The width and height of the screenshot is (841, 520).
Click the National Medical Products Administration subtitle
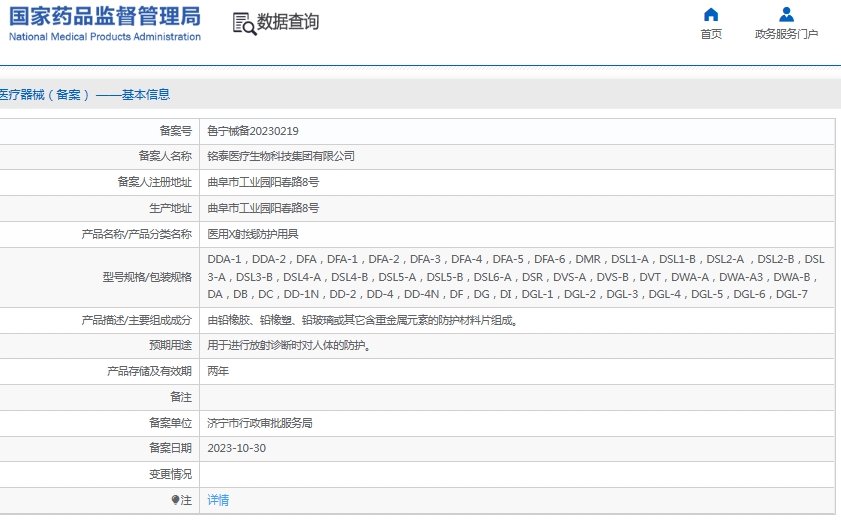(x=105, y=37)
